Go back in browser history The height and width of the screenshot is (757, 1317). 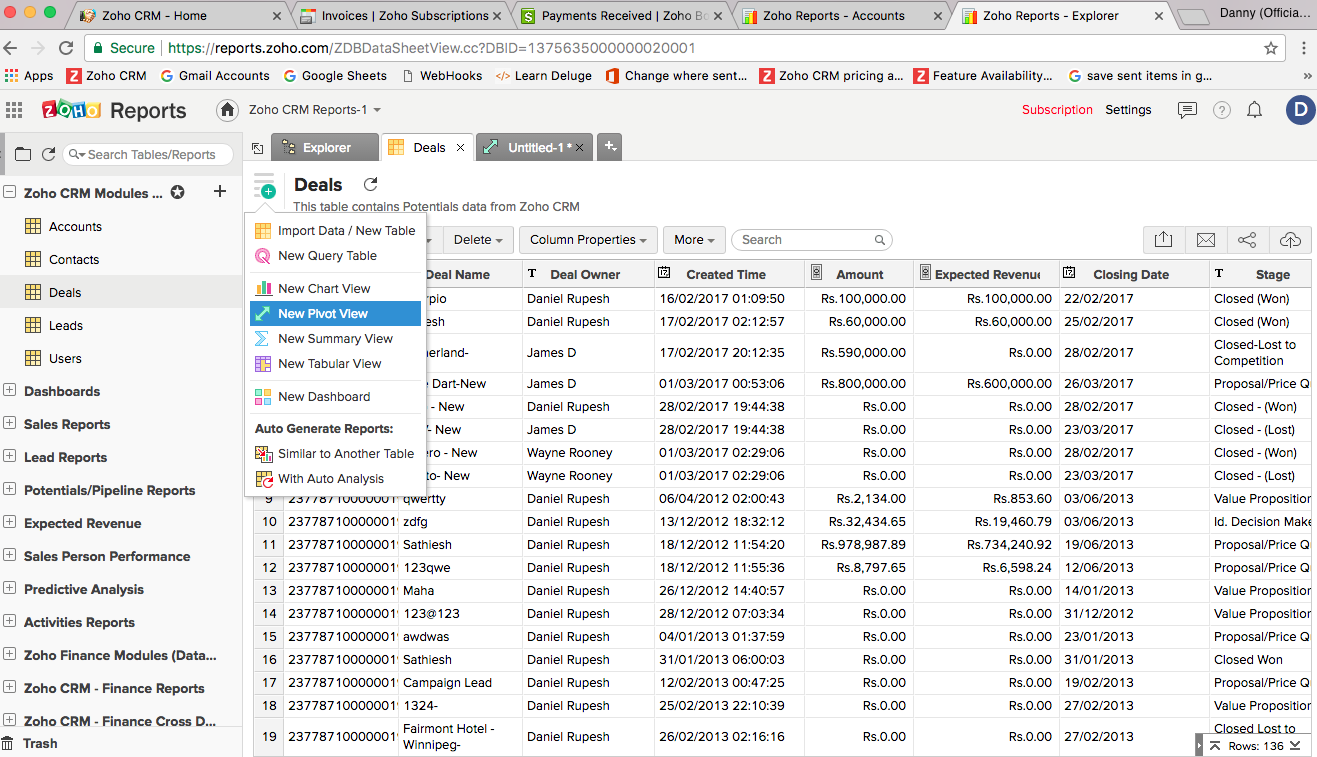click(x=11, y=48)
